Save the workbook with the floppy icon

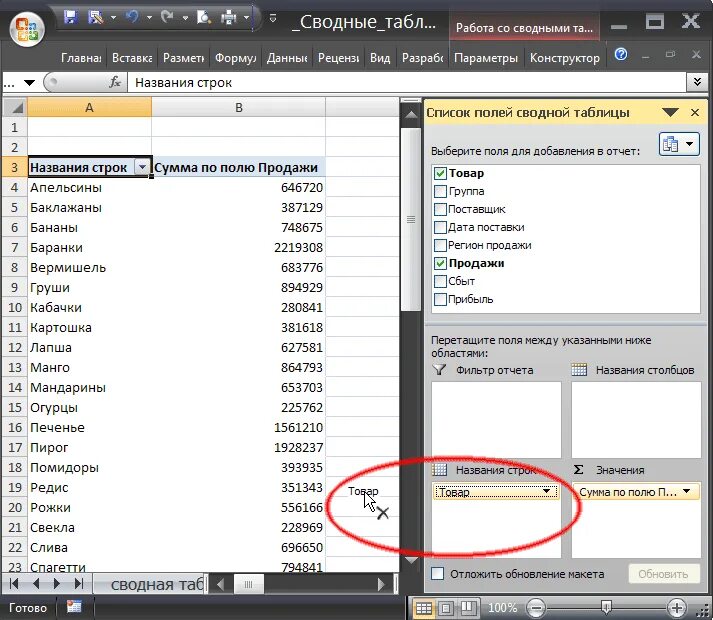point(70,18)
